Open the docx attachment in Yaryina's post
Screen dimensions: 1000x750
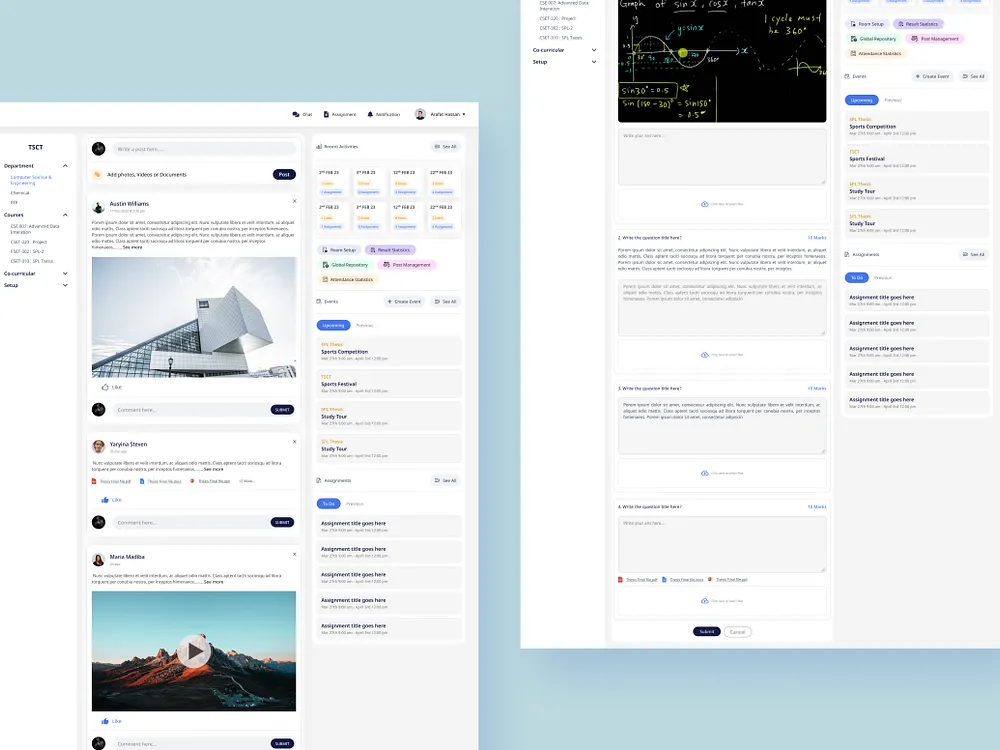point(161,481)
